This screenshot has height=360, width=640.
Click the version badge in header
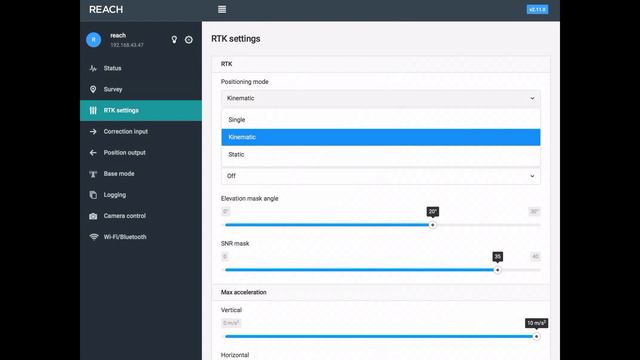(537, 9)
